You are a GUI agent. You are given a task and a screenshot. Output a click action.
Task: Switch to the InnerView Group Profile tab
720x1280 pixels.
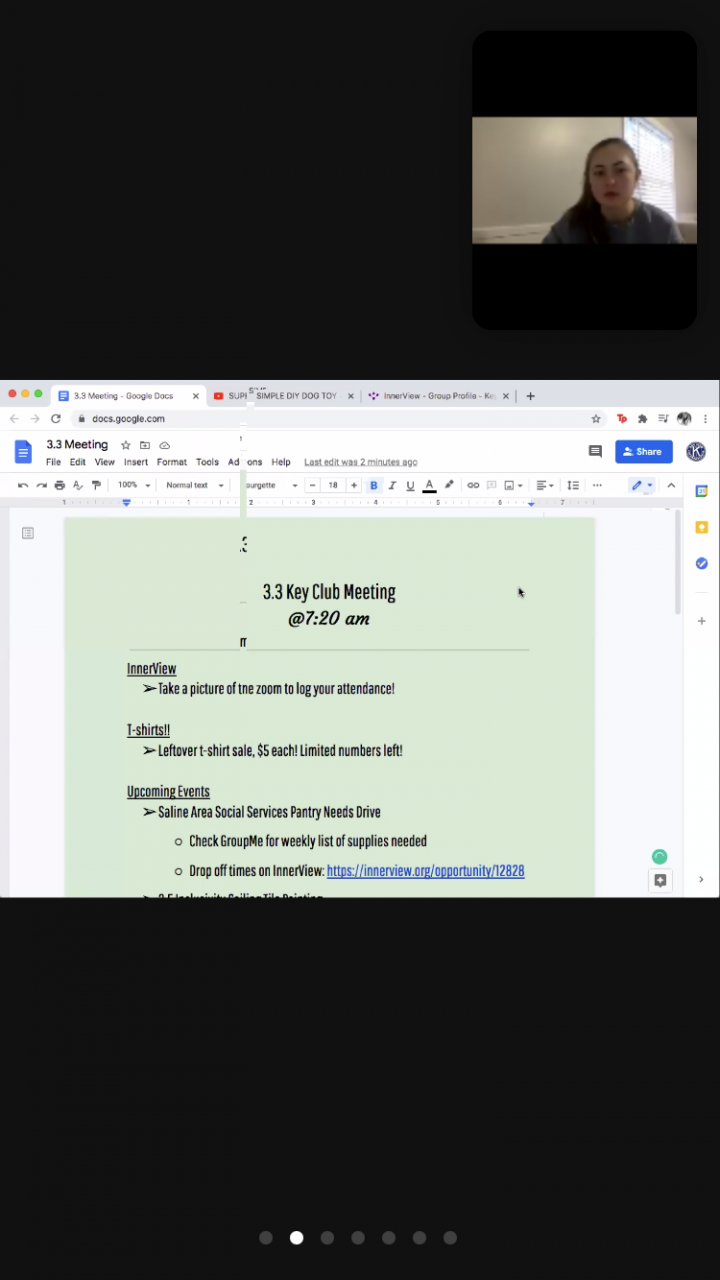tap(439, 396)
